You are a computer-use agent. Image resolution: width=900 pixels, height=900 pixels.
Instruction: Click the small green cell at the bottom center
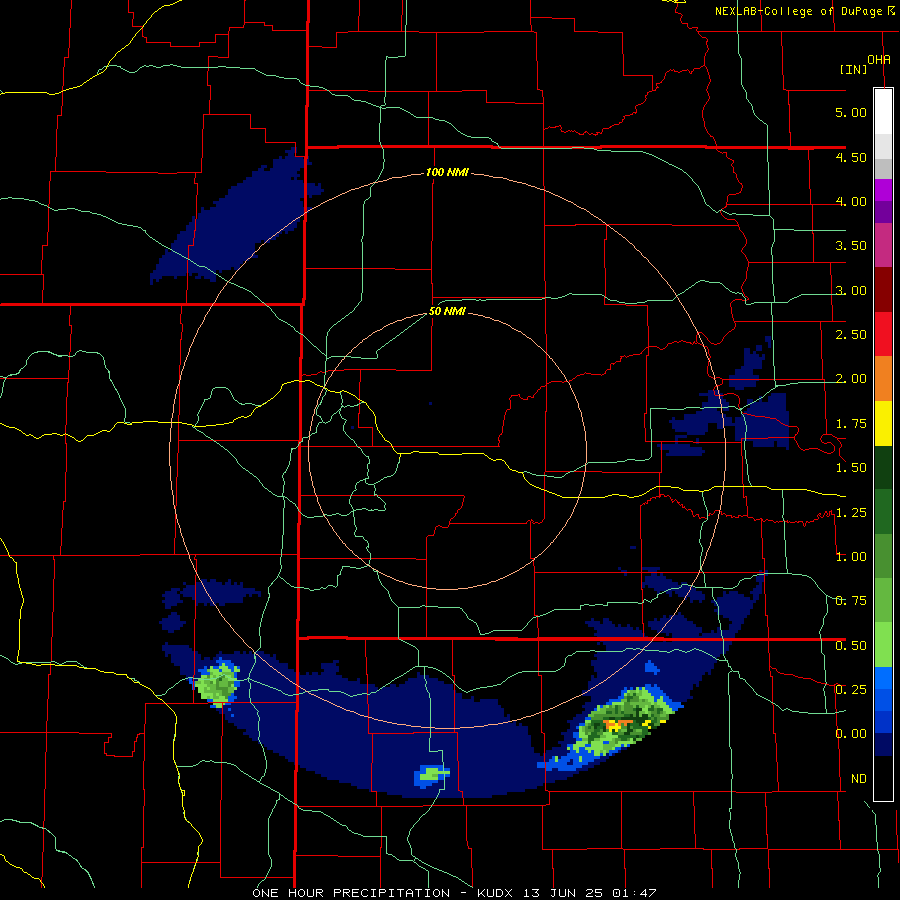[x=432, y=775]
